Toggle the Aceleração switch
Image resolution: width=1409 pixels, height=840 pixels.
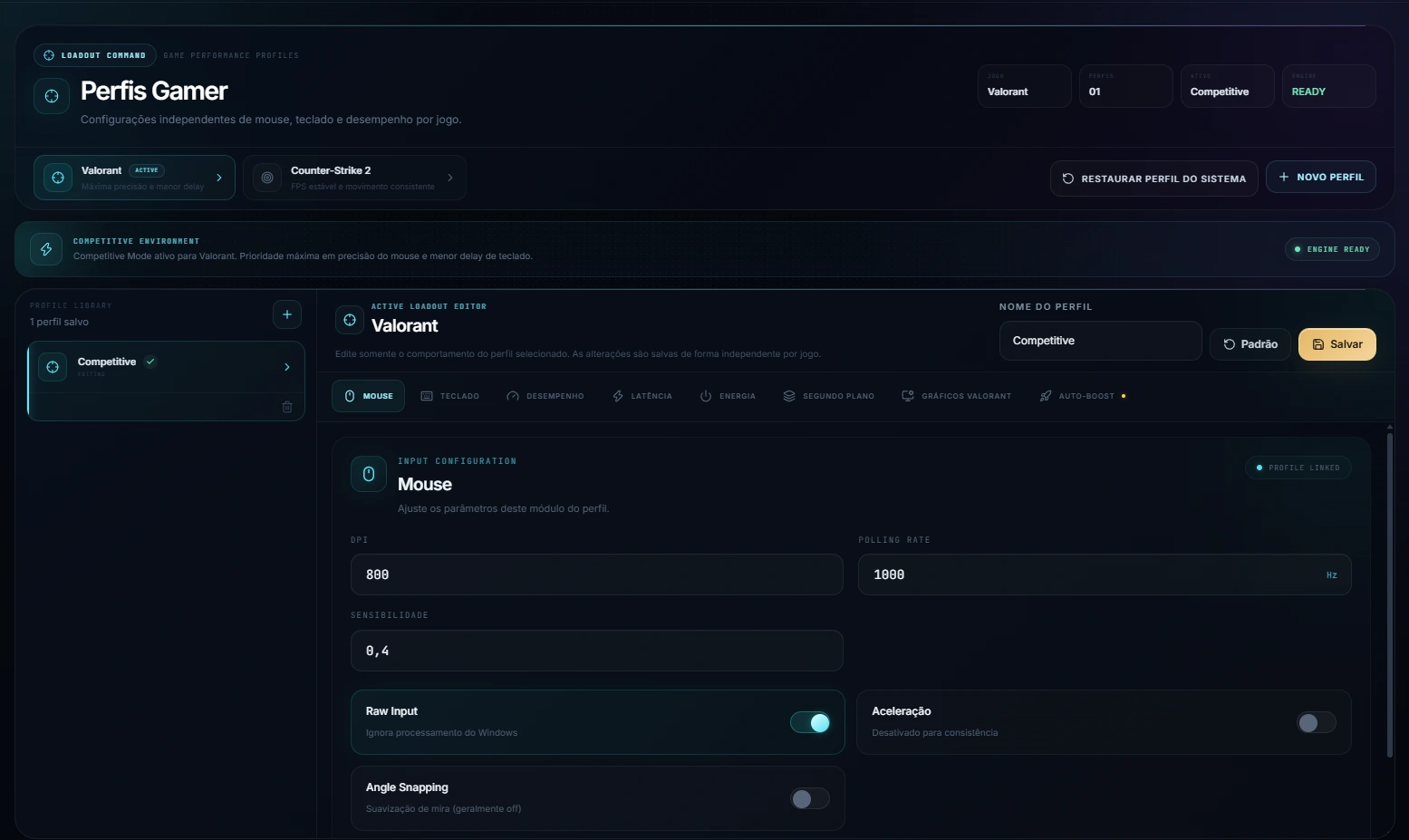[x=1317, y=722]
